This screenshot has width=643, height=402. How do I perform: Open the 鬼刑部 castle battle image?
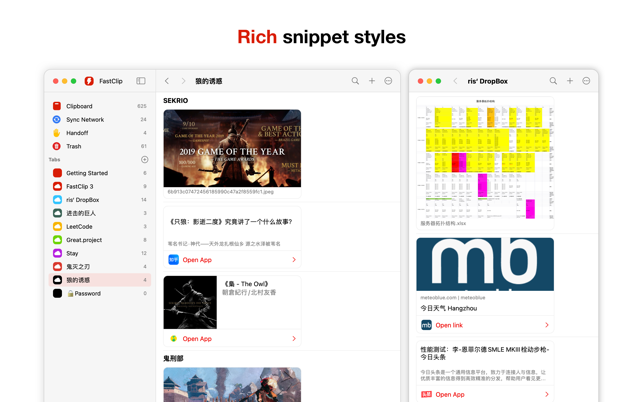coord(232,385)
